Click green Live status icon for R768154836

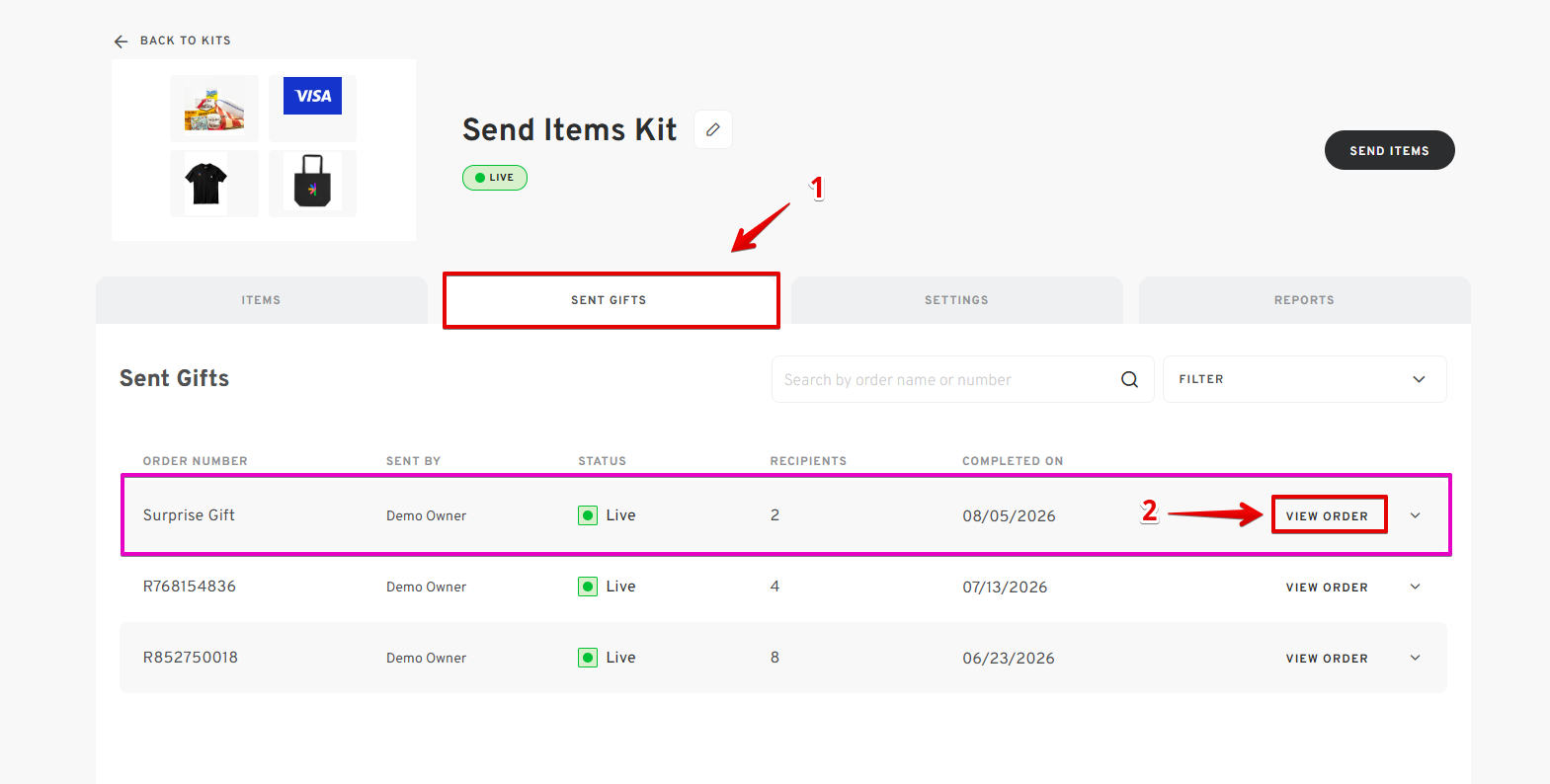(588, 587)
